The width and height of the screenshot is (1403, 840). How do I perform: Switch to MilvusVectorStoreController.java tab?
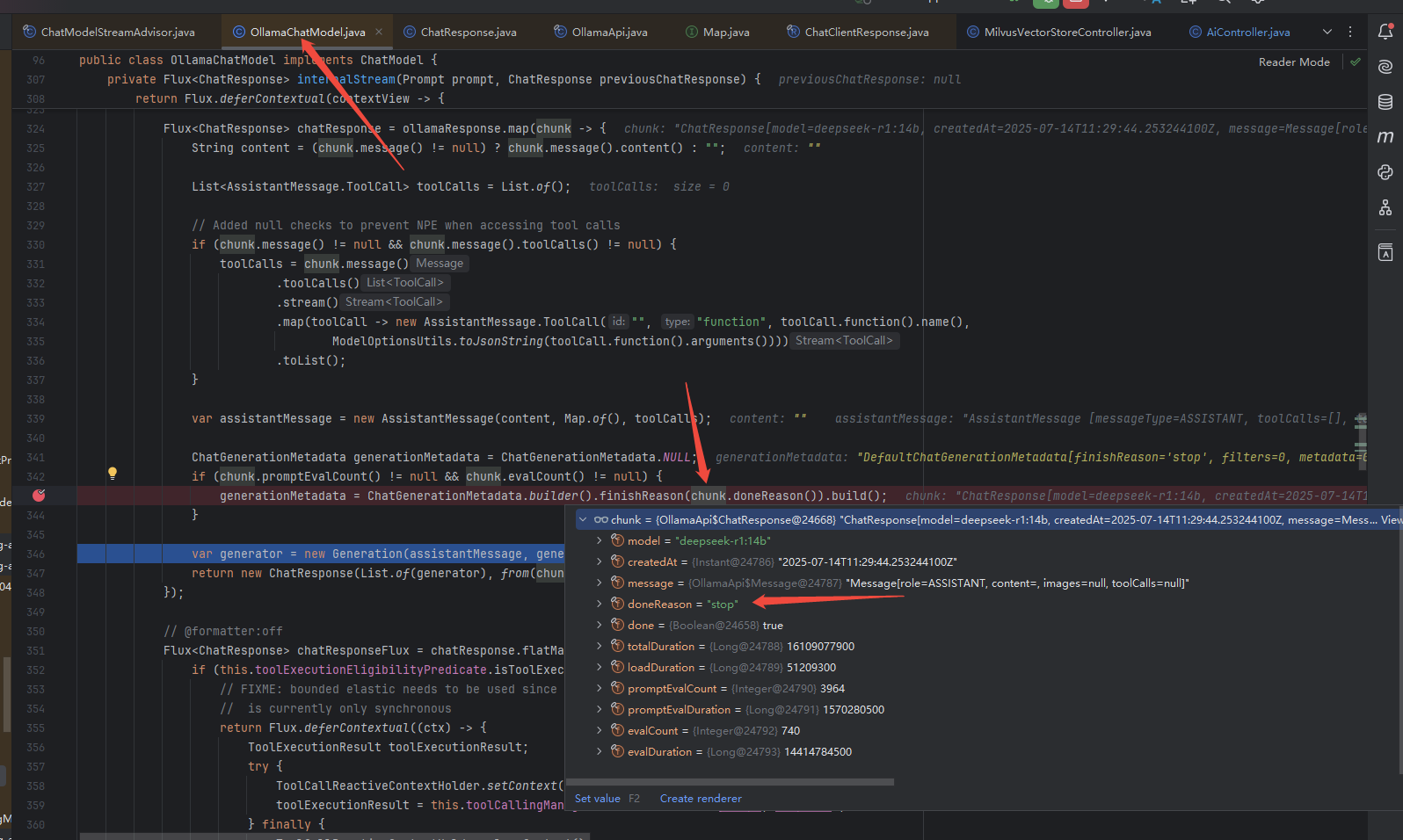coord(1059,32)
